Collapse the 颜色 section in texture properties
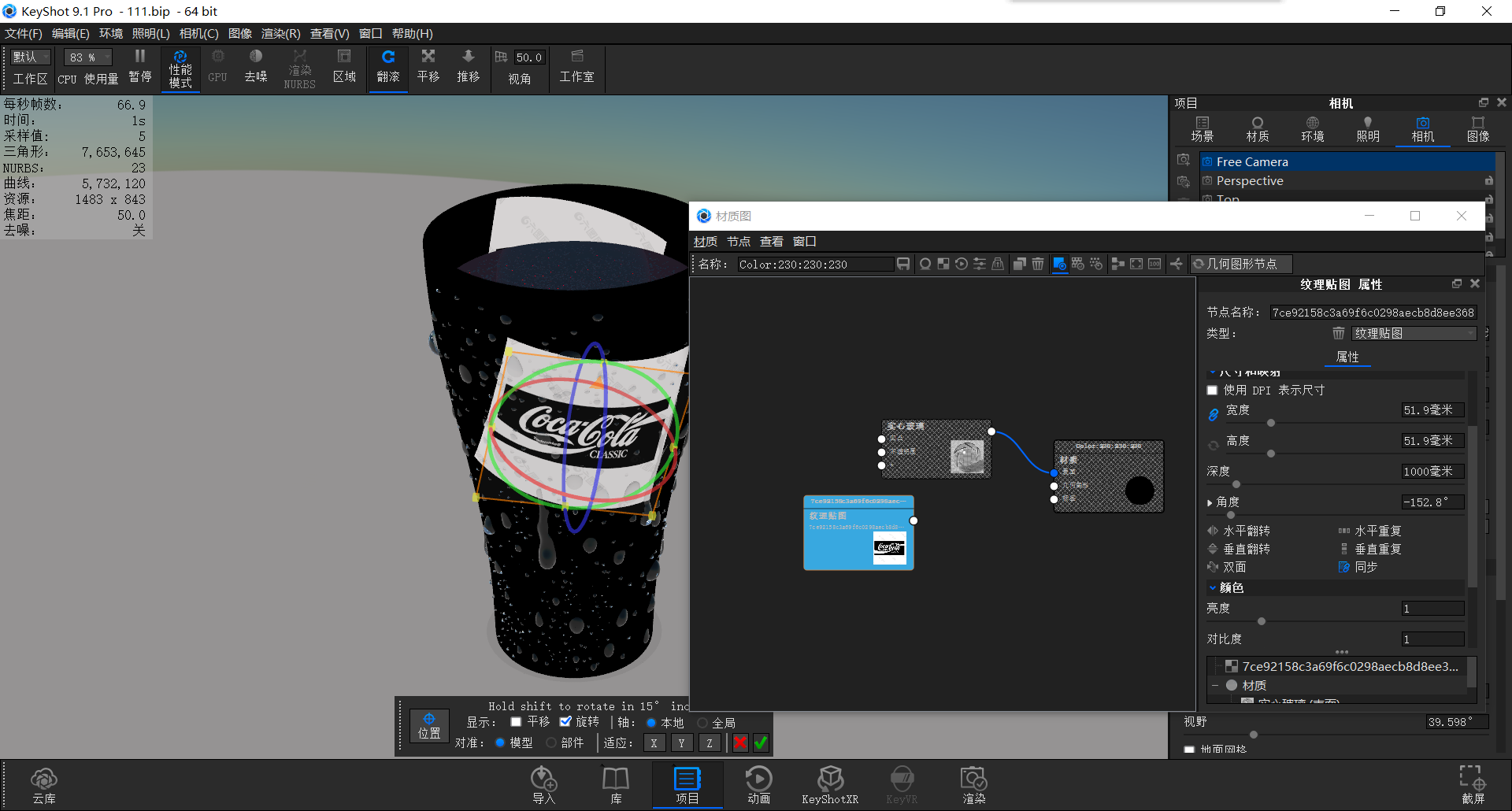The height and width of the screenshot is (811, 1512). pyautogui.click(x=1213, y=587)
